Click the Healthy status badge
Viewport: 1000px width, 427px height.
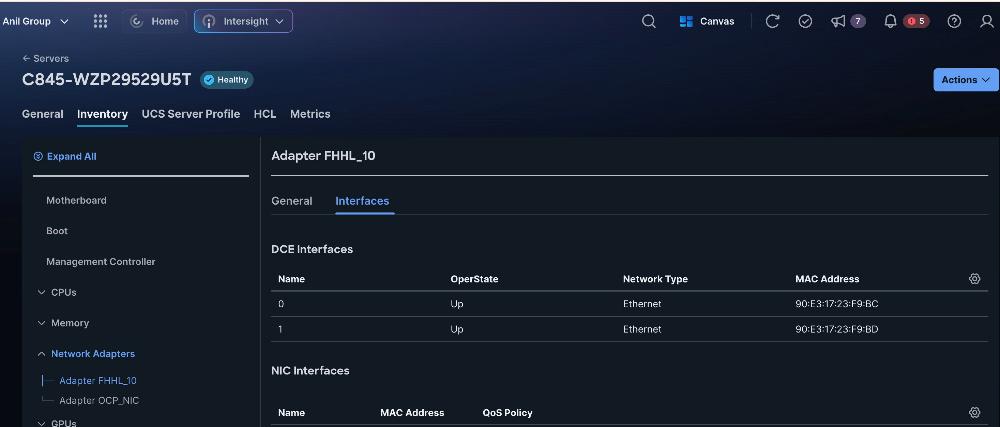point(227,80)
